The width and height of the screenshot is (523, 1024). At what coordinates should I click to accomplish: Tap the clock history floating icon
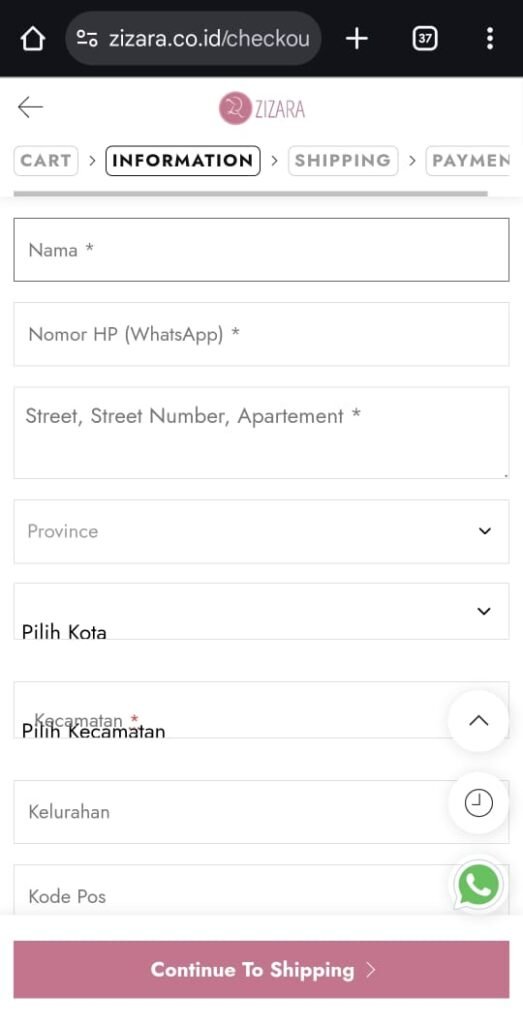pos(479,803)
